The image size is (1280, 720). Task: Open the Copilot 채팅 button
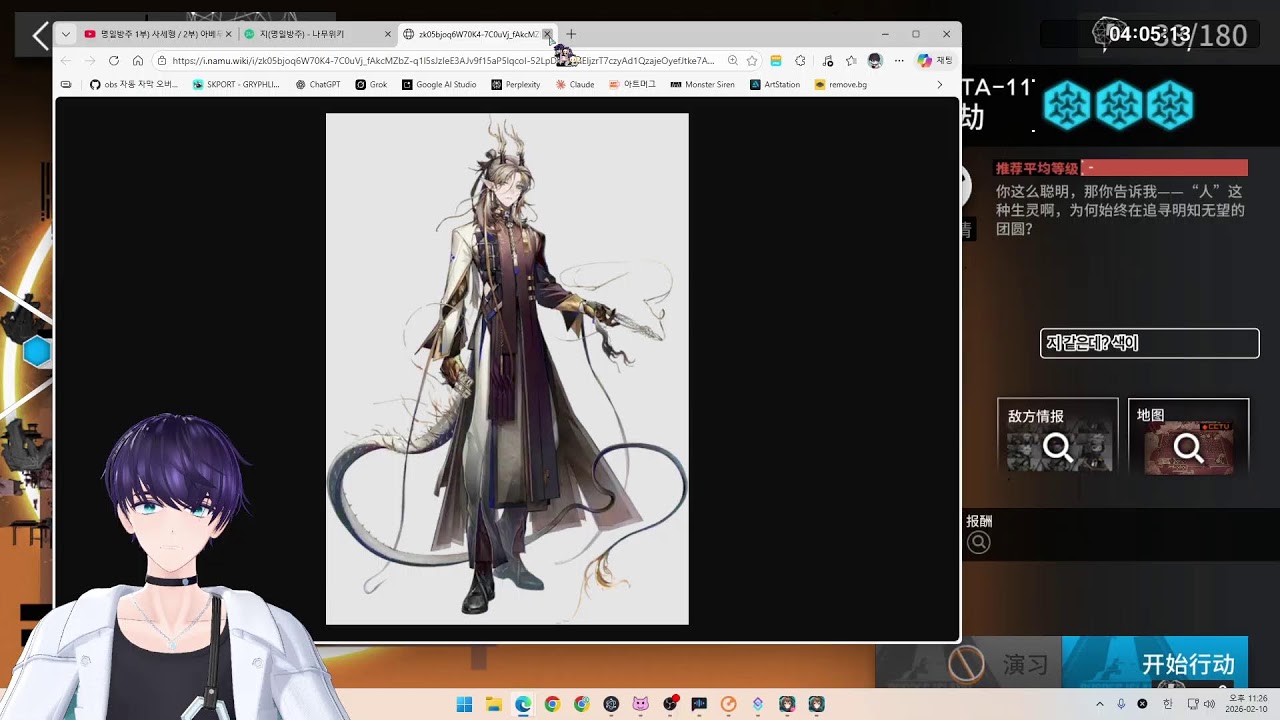tap(934, 61)
